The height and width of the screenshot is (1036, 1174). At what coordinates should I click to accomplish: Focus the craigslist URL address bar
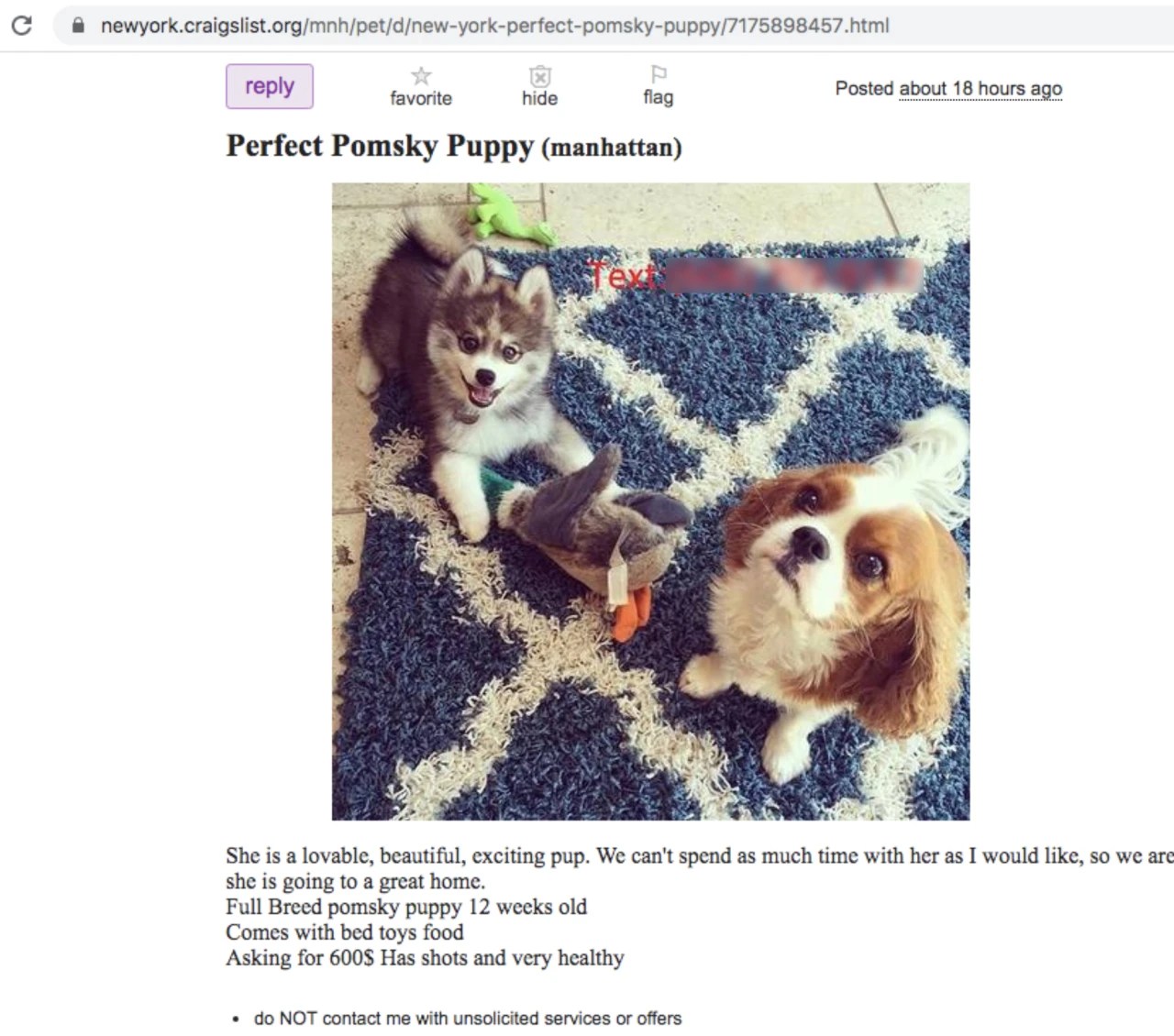point(495,26)
